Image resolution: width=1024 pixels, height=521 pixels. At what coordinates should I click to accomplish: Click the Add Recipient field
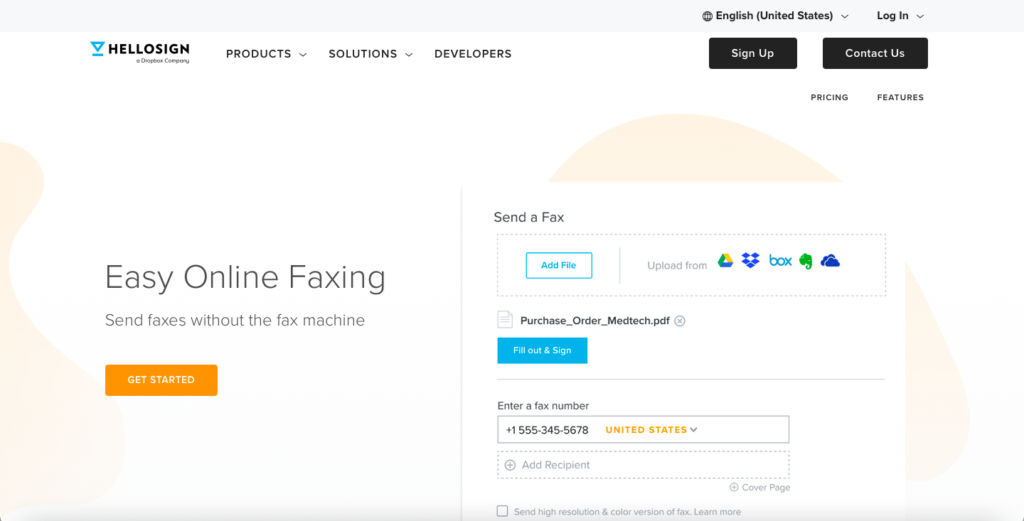click(643, 465)
